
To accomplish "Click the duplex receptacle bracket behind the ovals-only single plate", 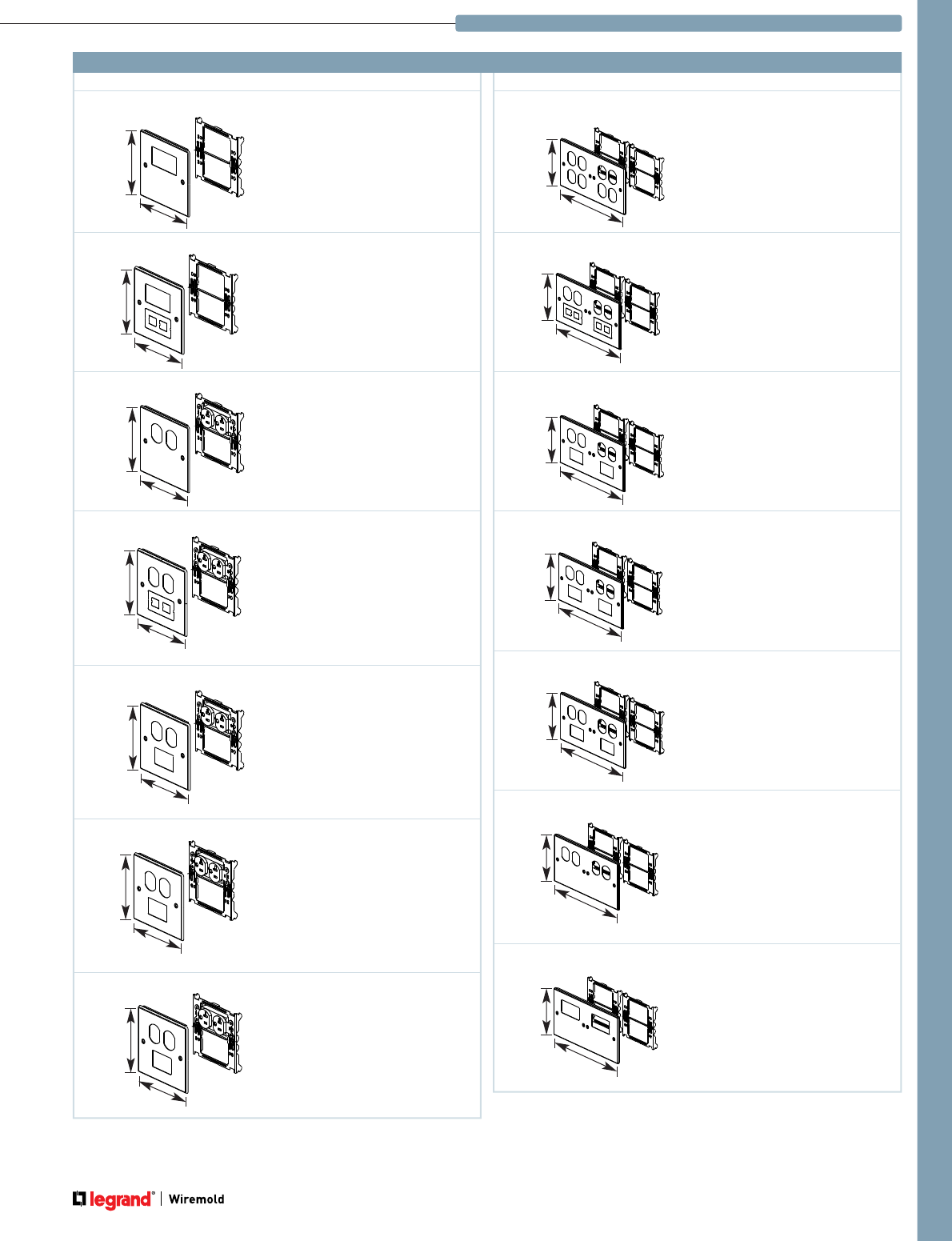I will 219,433.
